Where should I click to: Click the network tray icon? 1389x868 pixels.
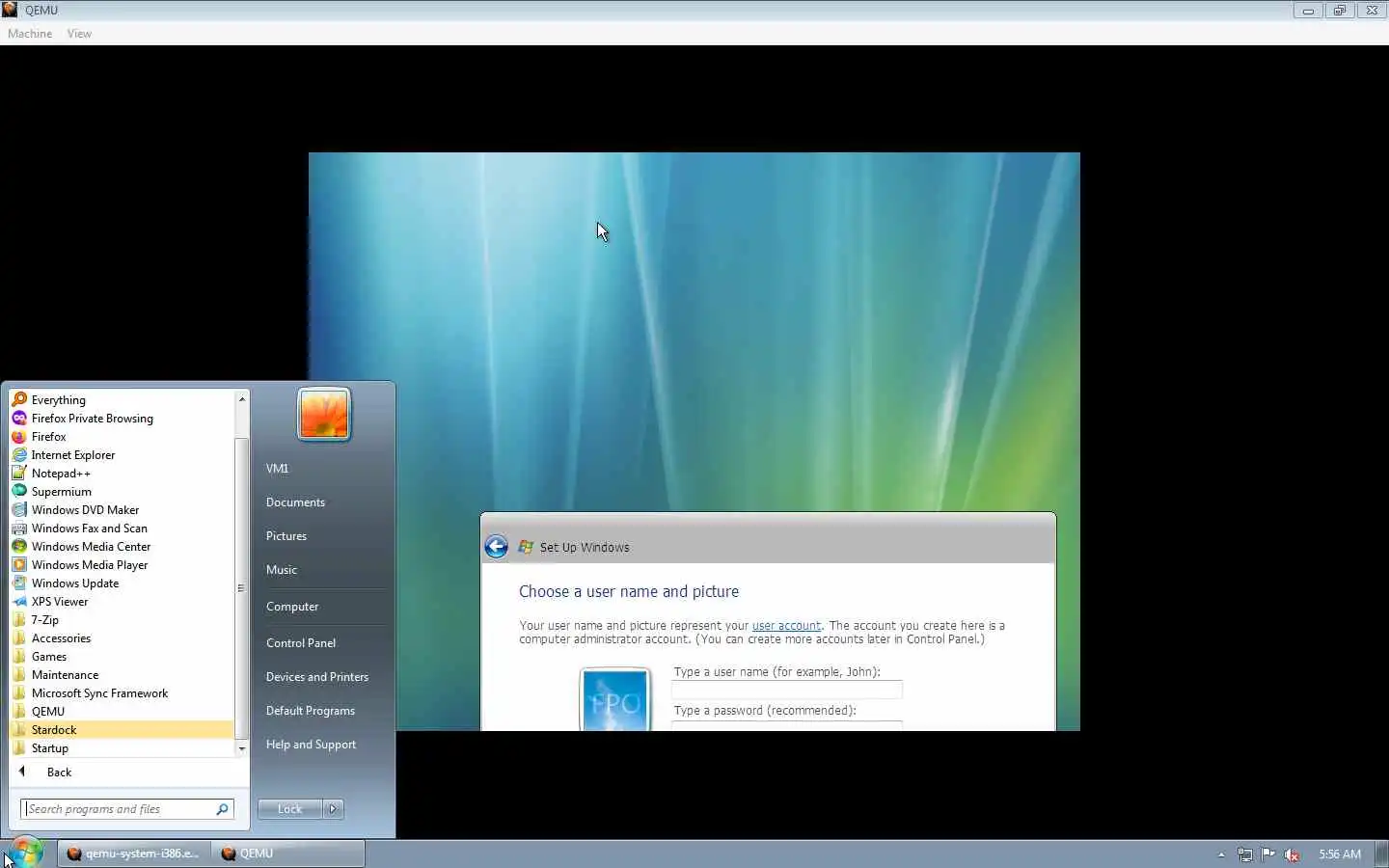tap(1245, 854)
